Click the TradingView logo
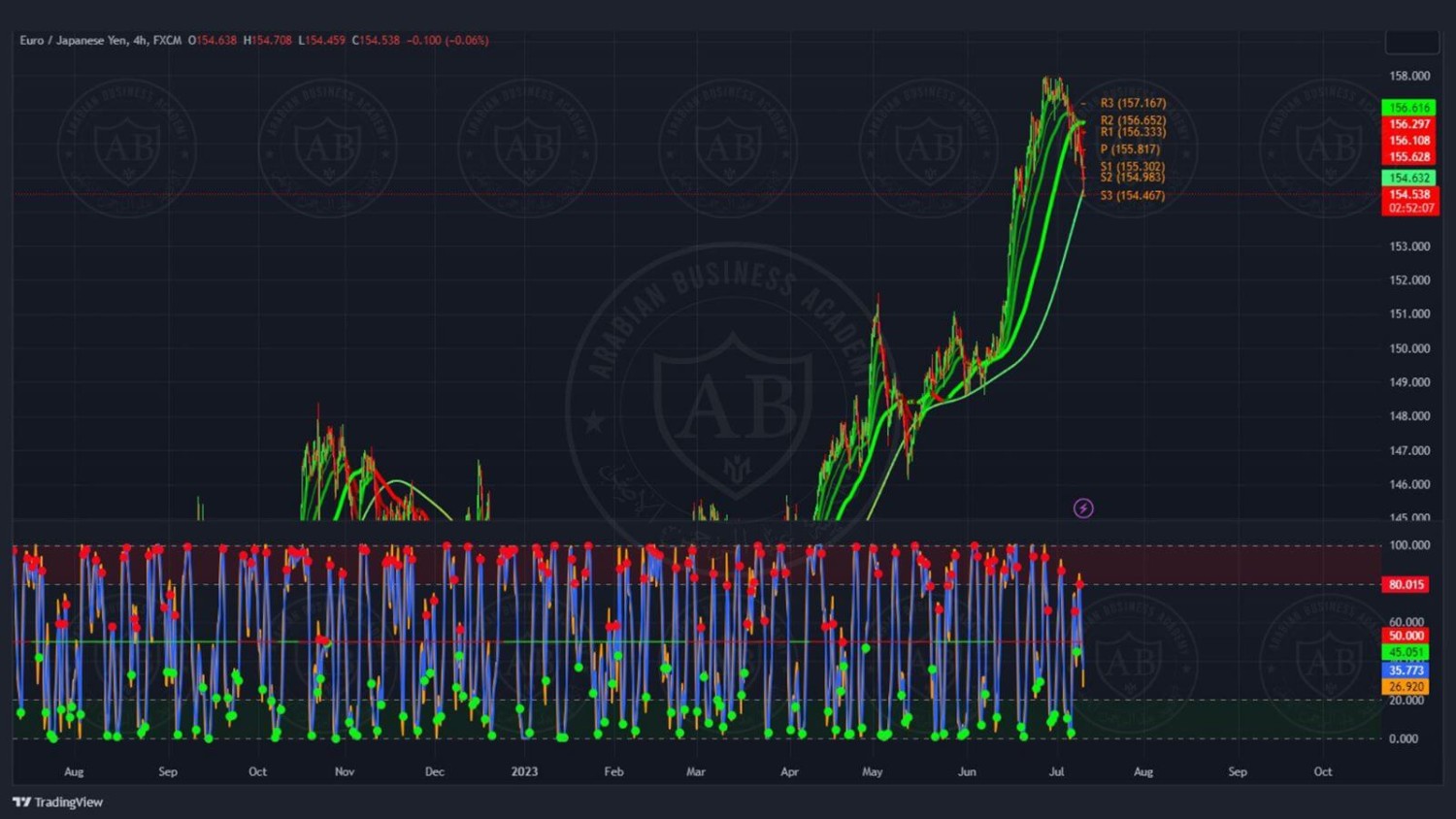The height and width of the screenshot is (819, 1456). (57, 802)
